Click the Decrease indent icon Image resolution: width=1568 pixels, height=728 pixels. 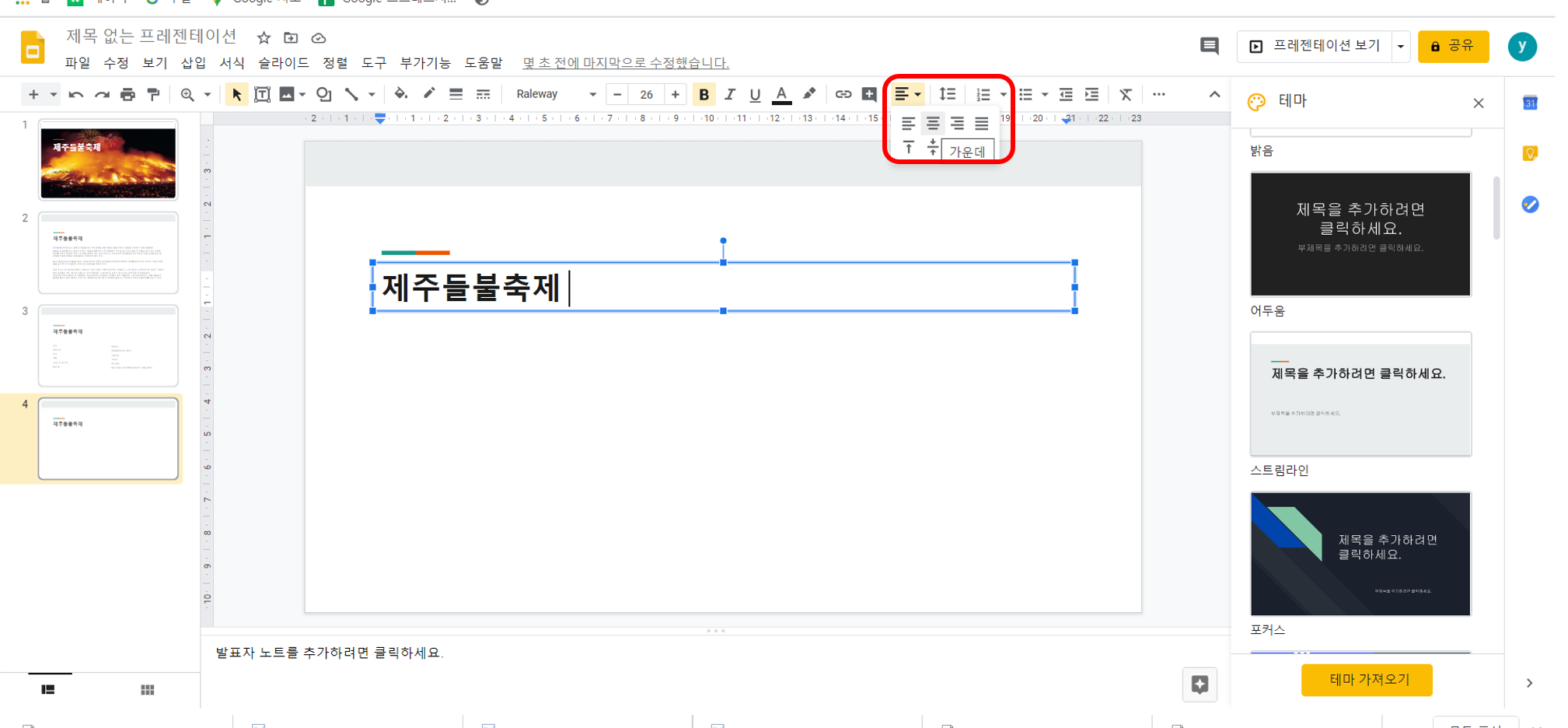pos(1066,94)
